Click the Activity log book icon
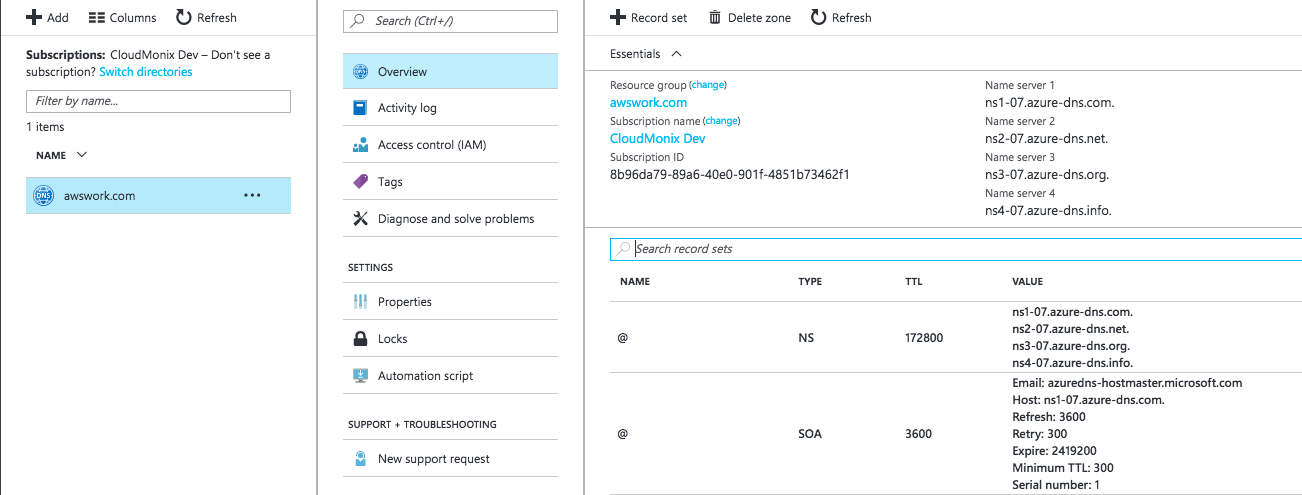Image resolution: width=1302 pixels, height=495 pixels. 360,108
